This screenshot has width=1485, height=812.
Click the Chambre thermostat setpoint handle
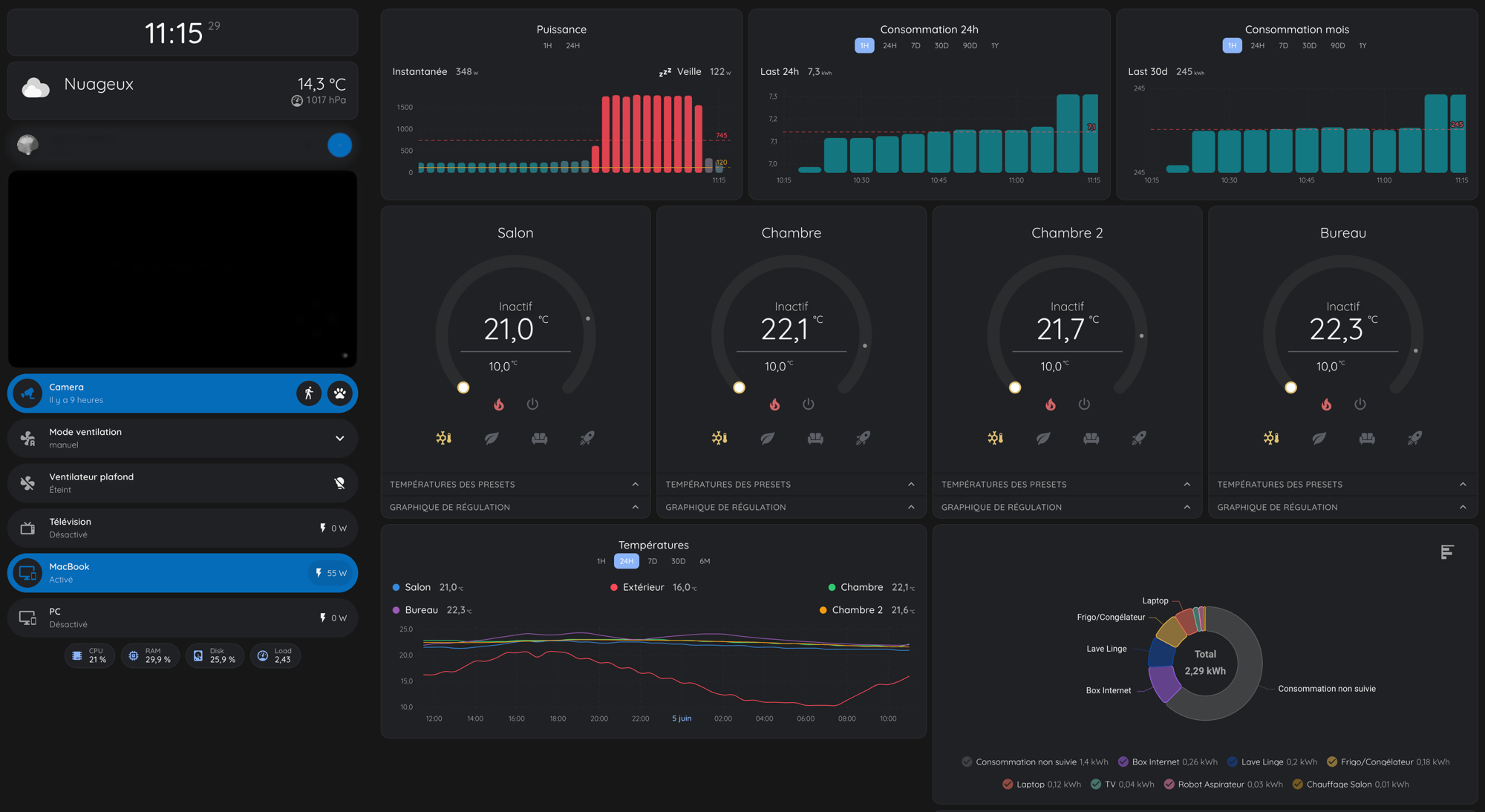point(739,387)
